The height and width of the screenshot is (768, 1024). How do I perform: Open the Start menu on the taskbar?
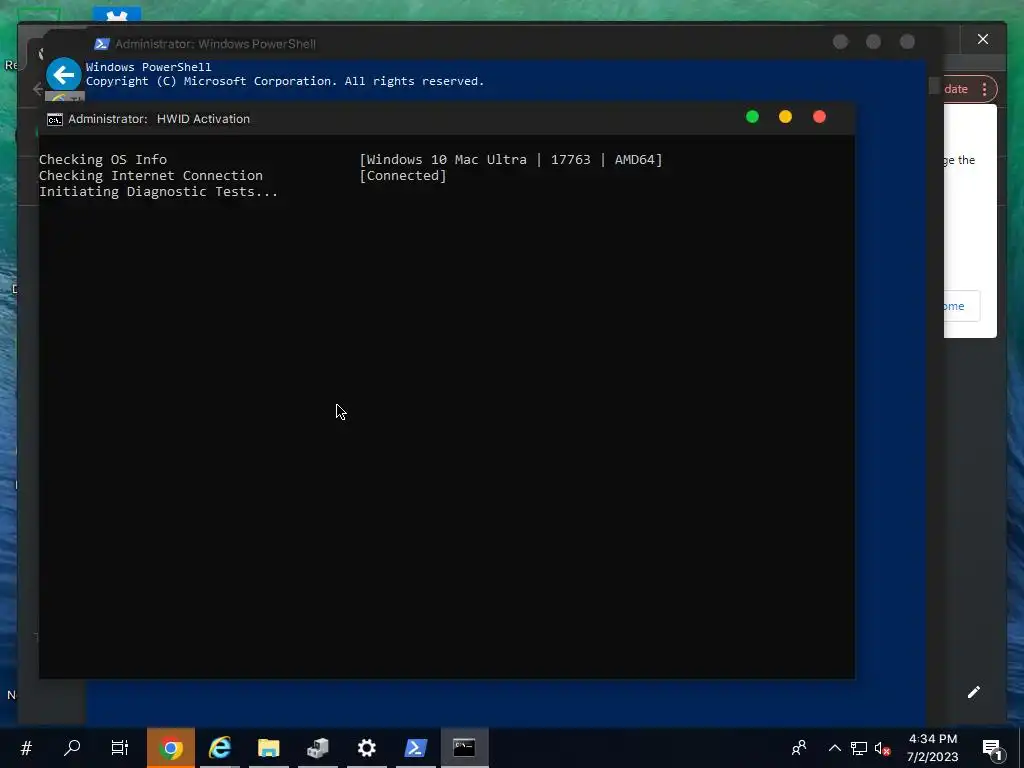click(x=26, y=748)
